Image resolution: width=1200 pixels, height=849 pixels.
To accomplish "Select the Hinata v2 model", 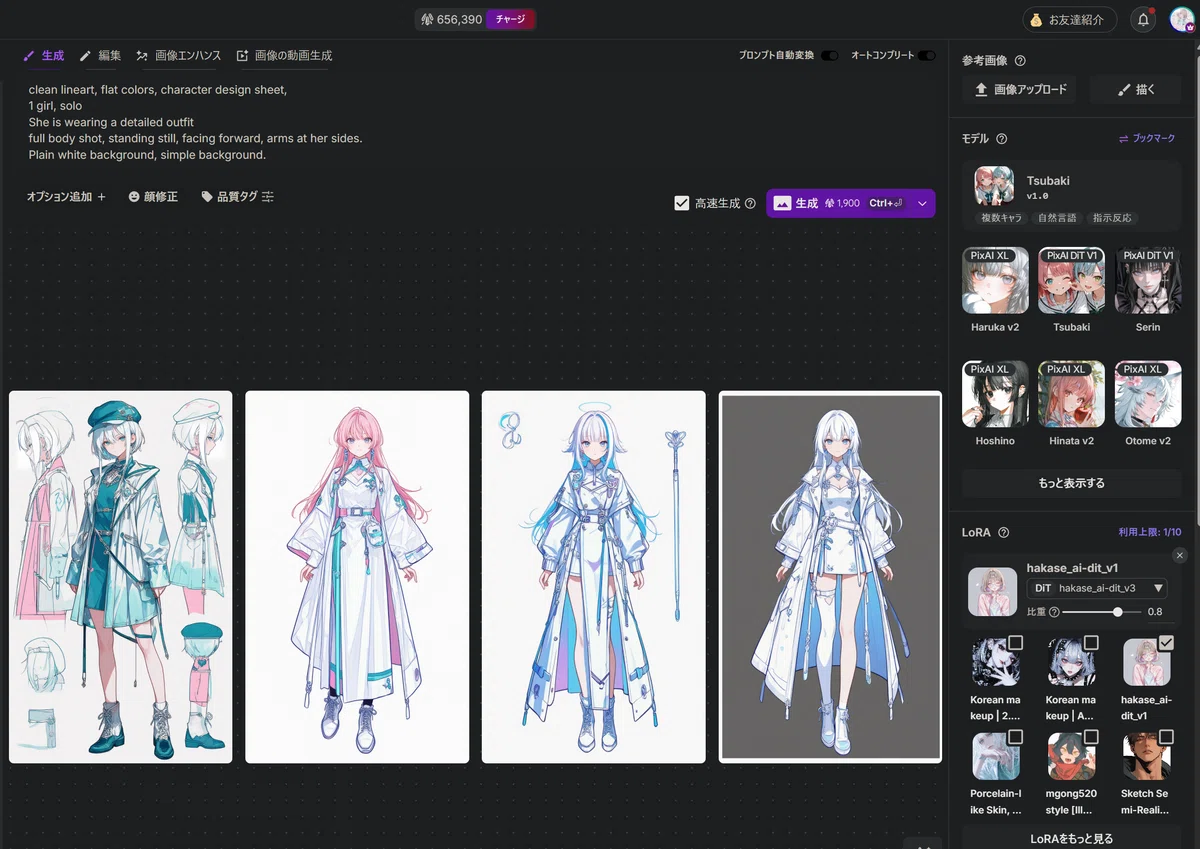I will [x=1071, y=394].
